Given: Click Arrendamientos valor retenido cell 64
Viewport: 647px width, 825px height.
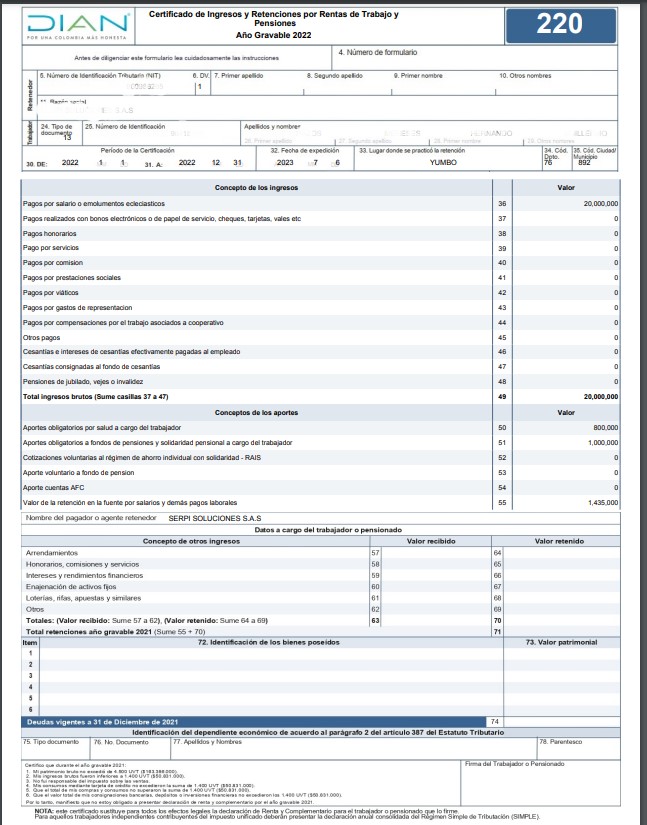Looking at the screenshot, I should point(561,553).
